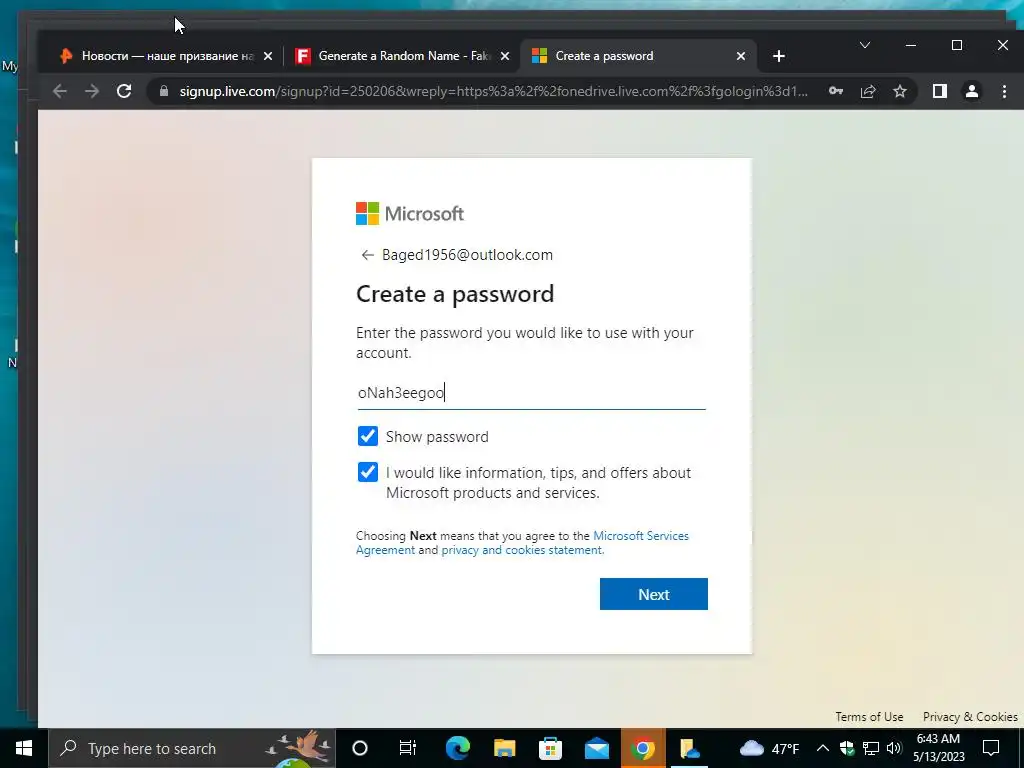Image resolution: width=1024 pixels, height=768 pixels.
Task: Open the Chrome profile avatar
Action: click(972, 91)
